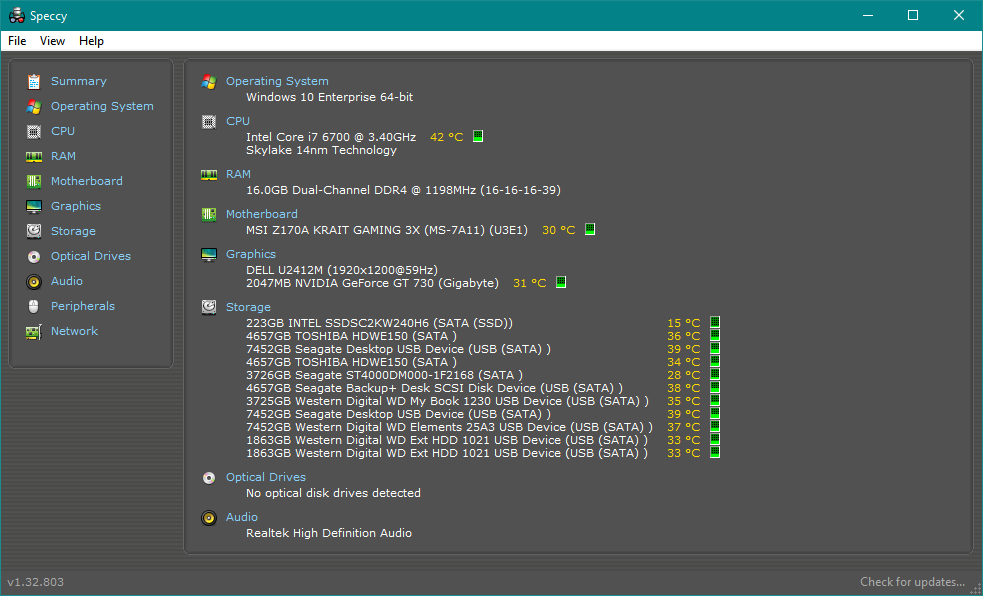The height and width of the screenshot is (596, 983).
Task: Click the Storage icon in main summary panel
Action: click(209, 307)
